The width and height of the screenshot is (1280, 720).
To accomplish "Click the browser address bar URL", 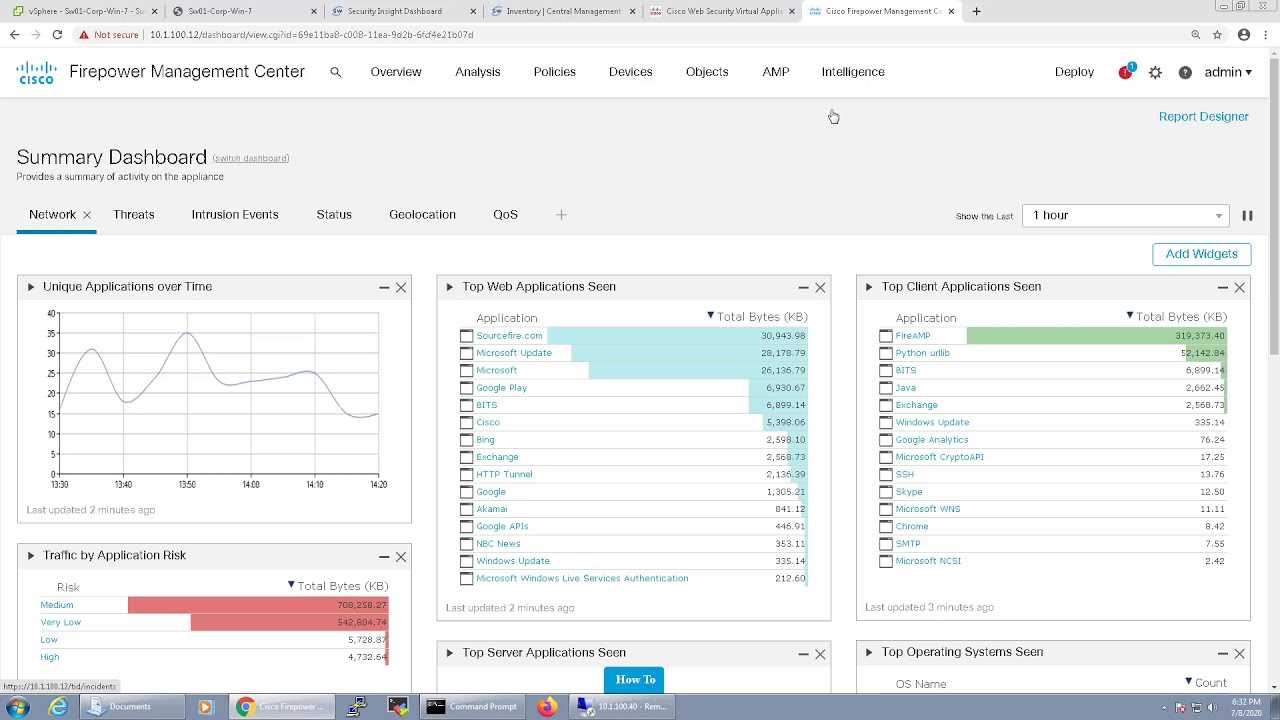I will click(x=311, y=35).
